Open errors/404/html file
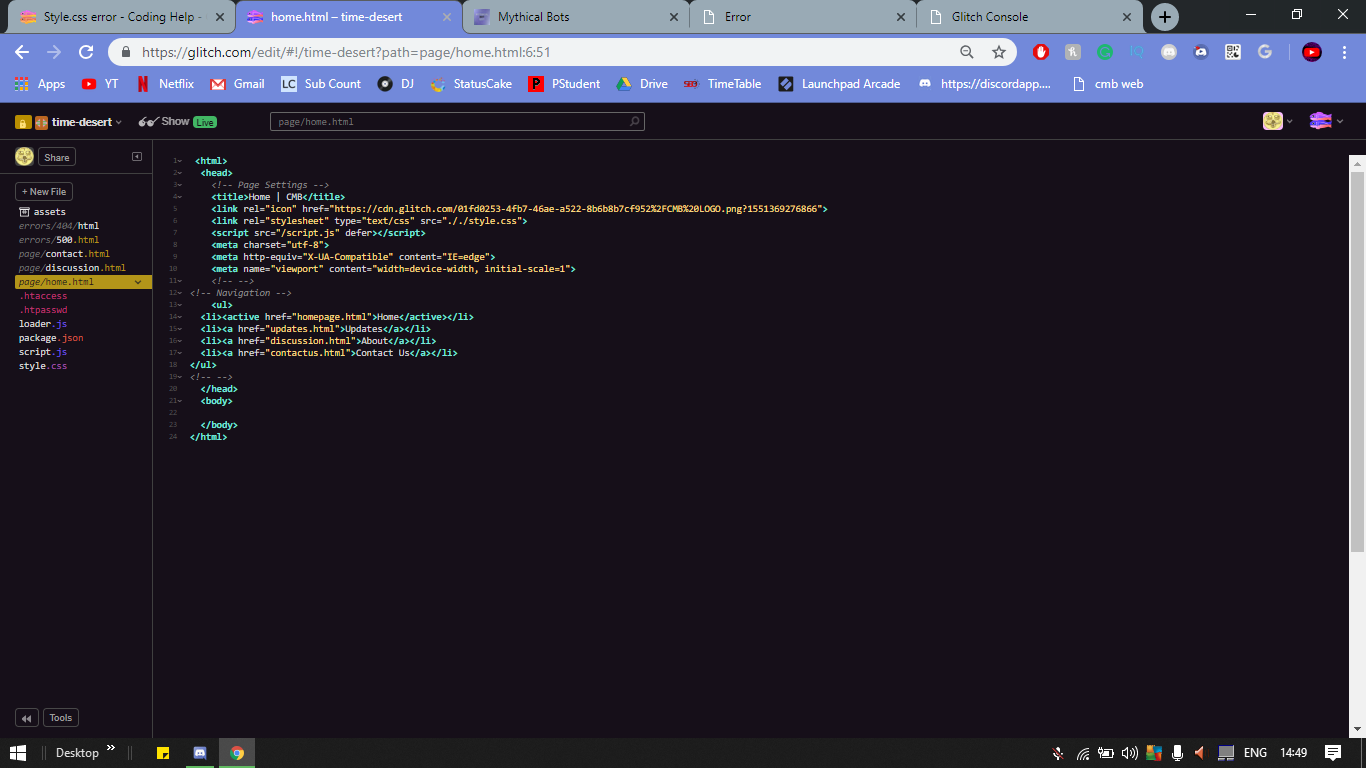The image size is (1366, 768). 59,226
